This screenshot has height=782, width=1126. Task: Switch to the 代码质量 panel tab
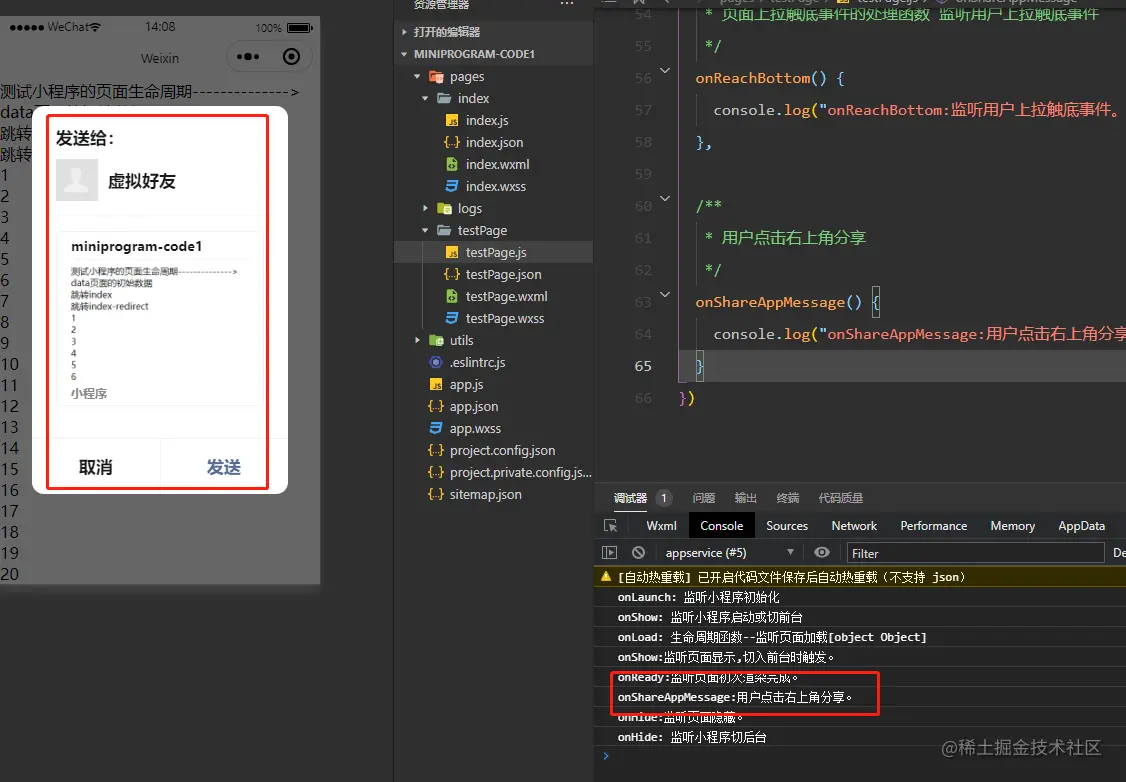coord(841,498)
